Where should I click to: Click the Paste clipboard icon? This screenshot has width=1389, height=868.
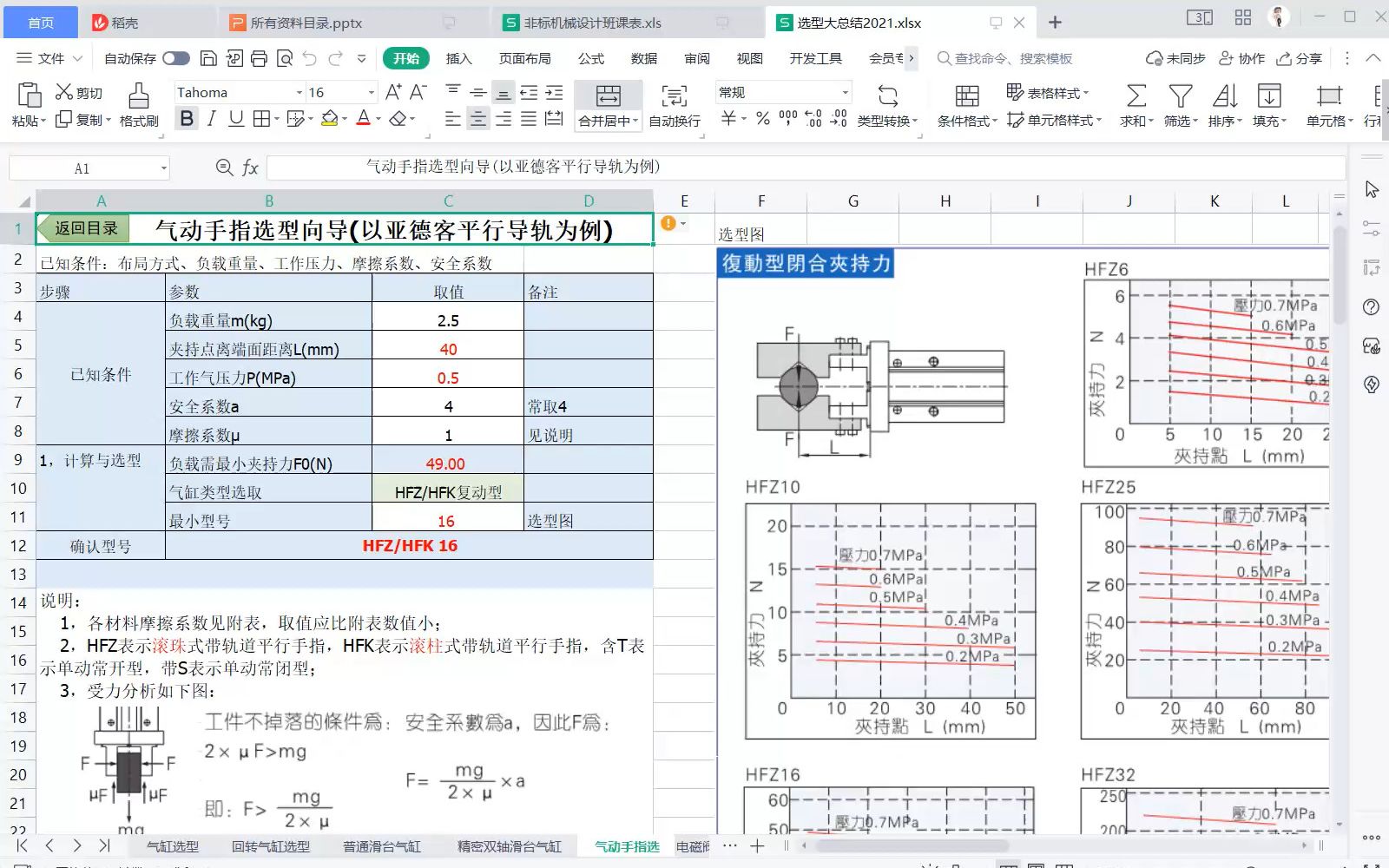coord(30,95)
